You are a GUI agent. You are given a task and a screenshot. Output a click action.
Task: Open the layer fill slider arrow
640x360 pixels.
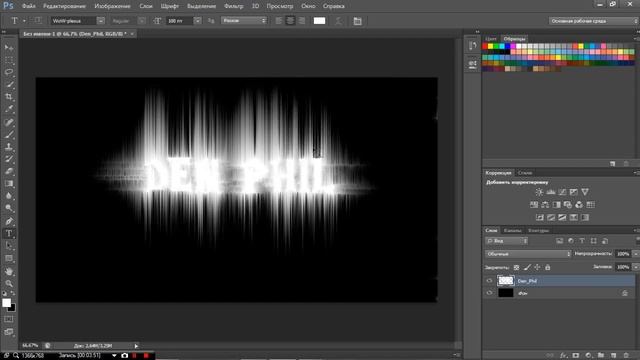click(x=636, y=267)
